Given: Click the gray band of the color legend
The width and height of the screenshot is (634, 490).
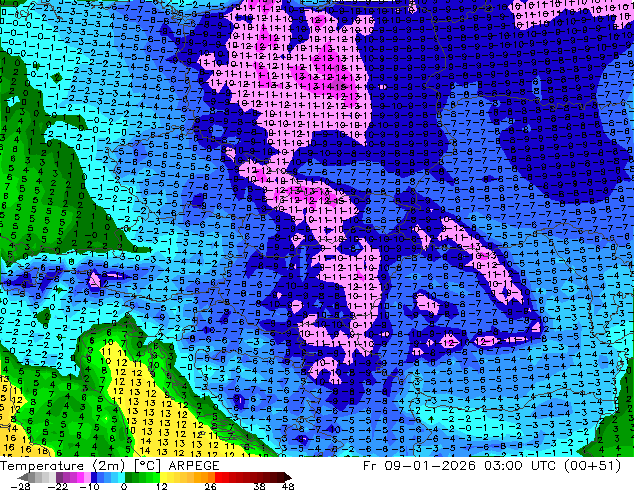Looking at the screenshot, I should pos(36,477).
